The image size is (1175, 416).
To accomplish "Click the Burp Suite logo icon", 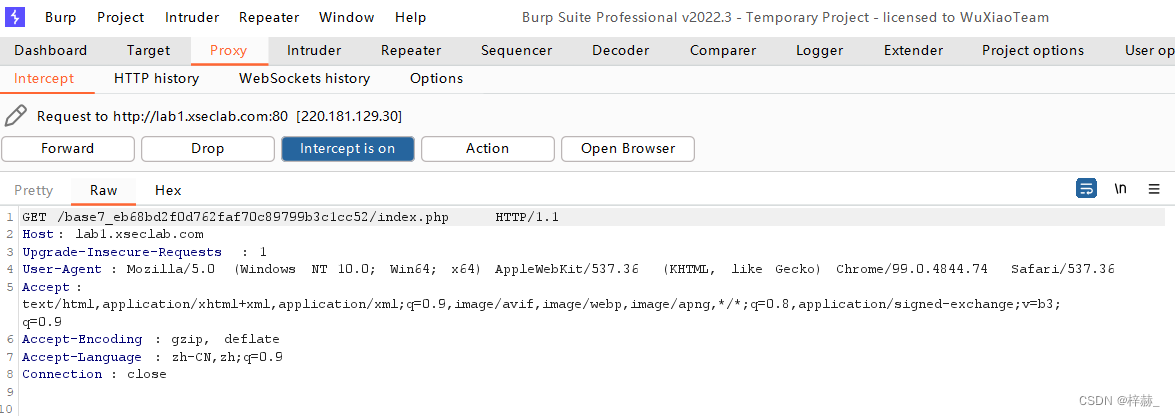I will click(x=15, y=16).
